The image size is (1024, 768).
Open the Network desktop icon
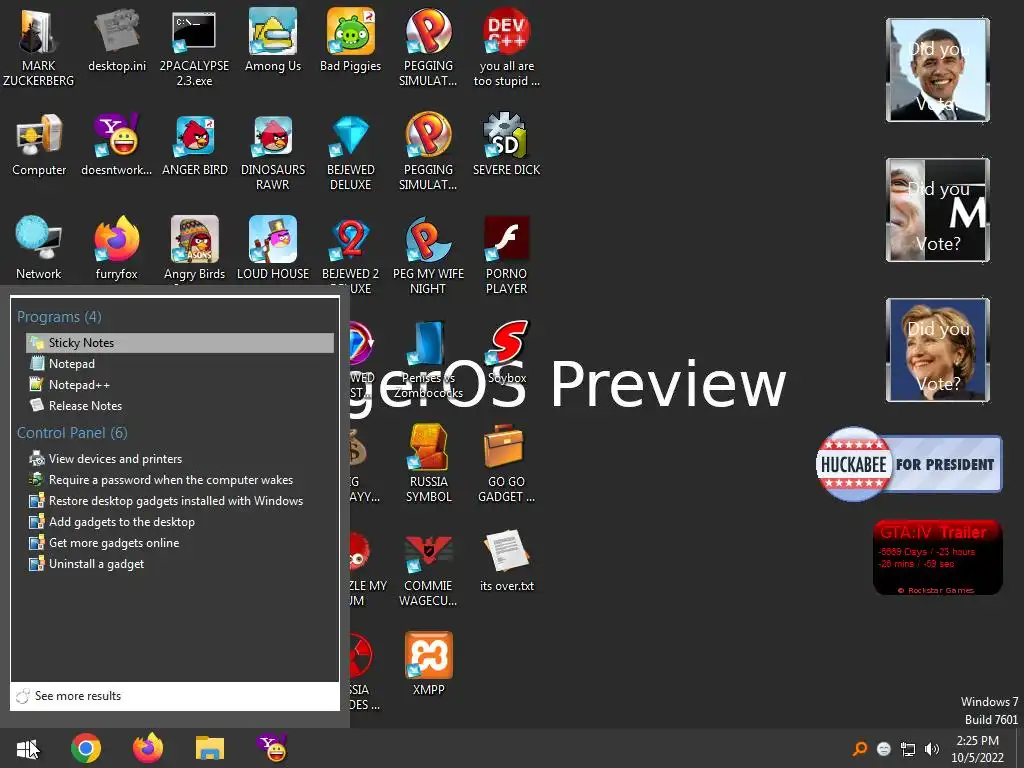coord(39,248)
